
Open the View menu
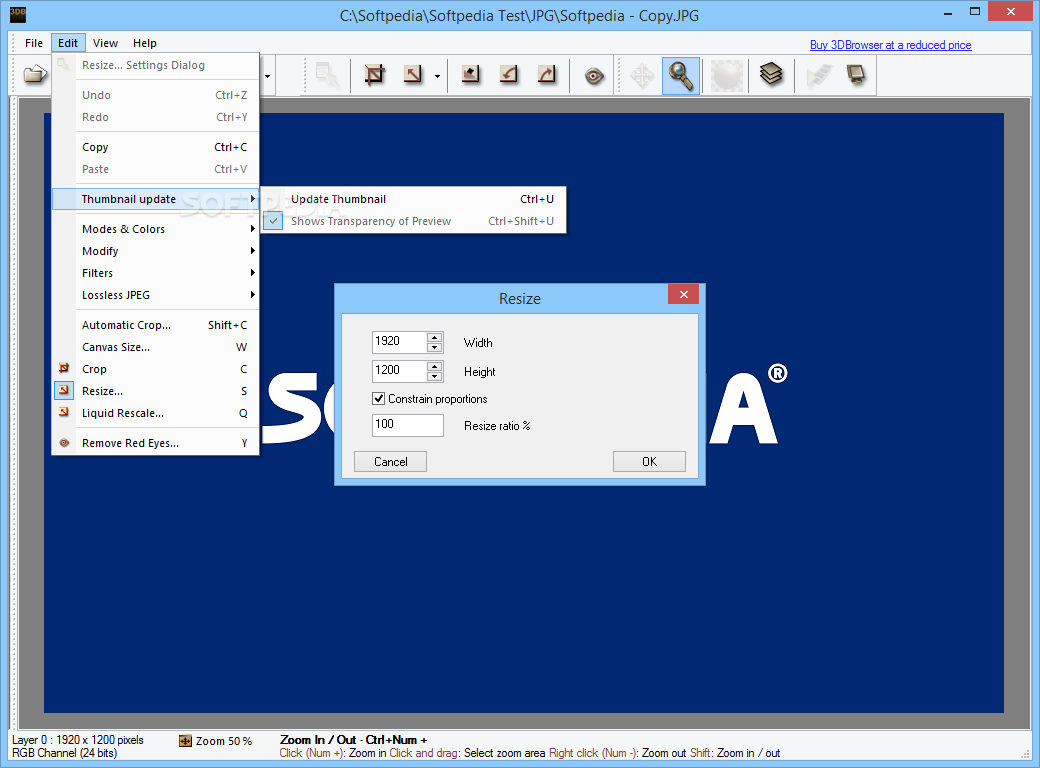[105, 43]
